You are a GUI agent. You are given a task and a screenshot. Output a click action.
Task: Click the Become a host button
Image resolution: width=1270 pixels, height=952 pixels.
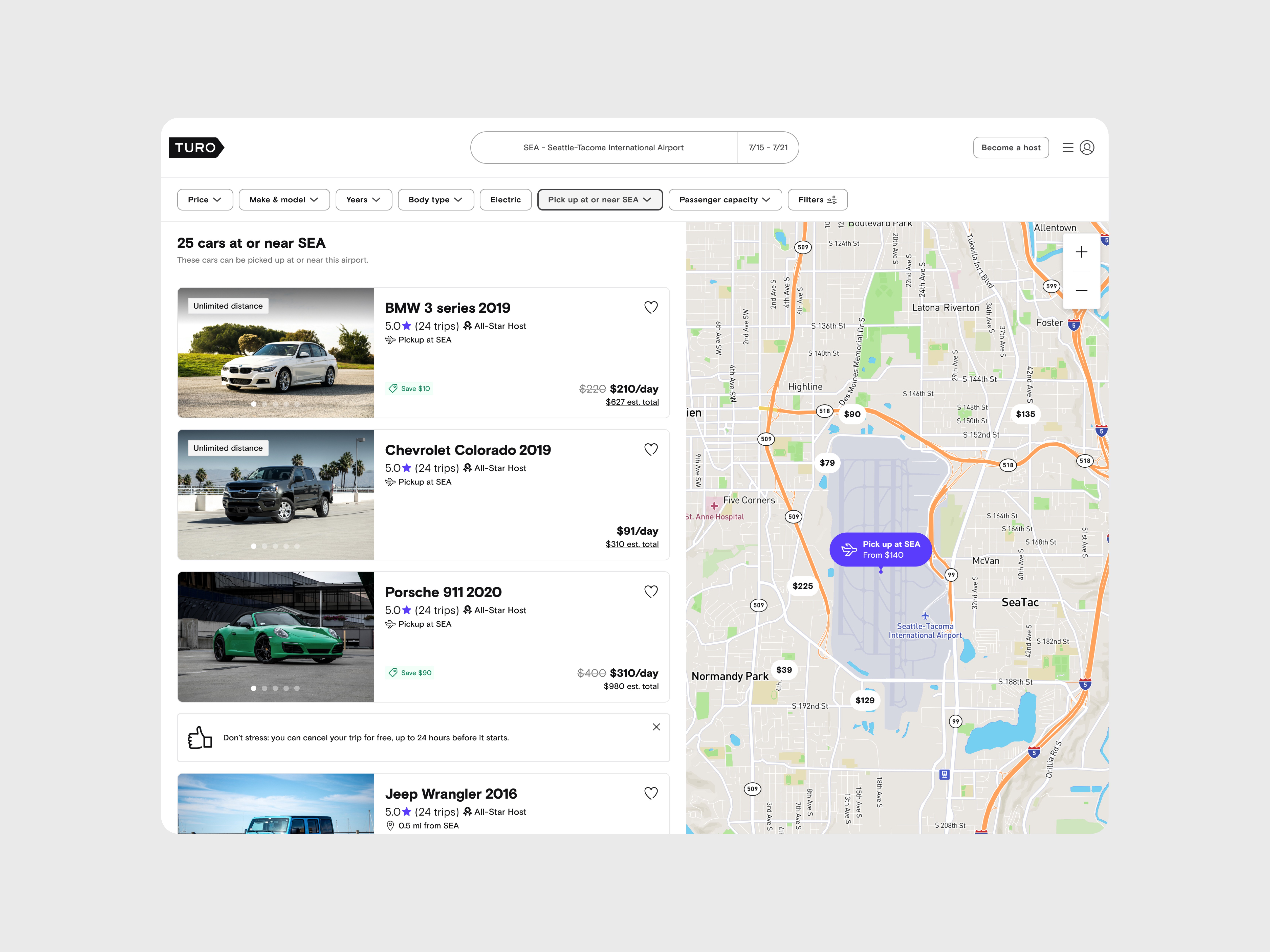1010,148
